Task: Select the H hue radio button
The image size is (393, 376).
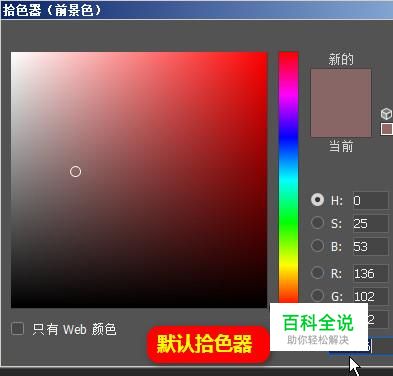Action: click(317, 200)
